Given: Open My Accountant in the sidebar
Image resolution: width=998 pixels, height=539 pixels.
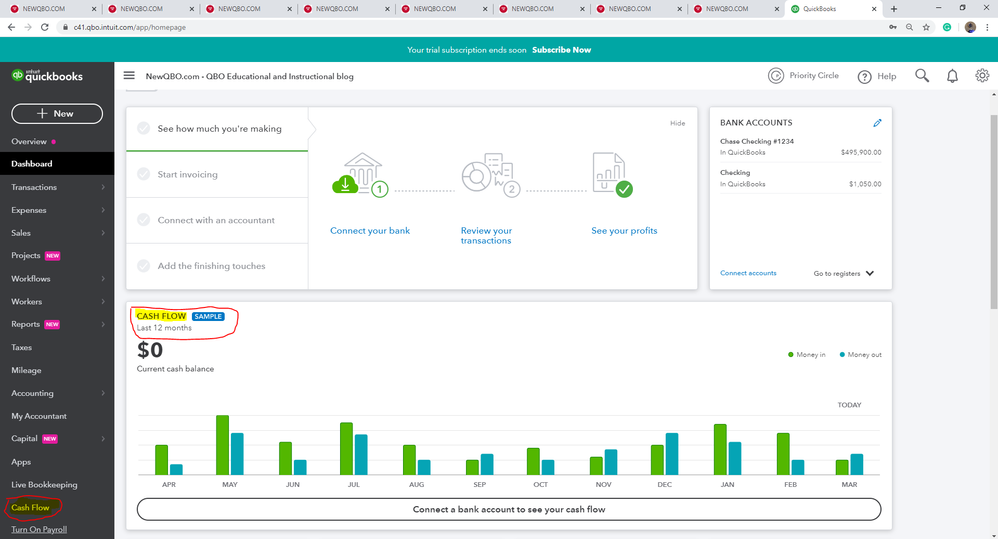Looking at the screenshot, I should (x=39, y=416).
